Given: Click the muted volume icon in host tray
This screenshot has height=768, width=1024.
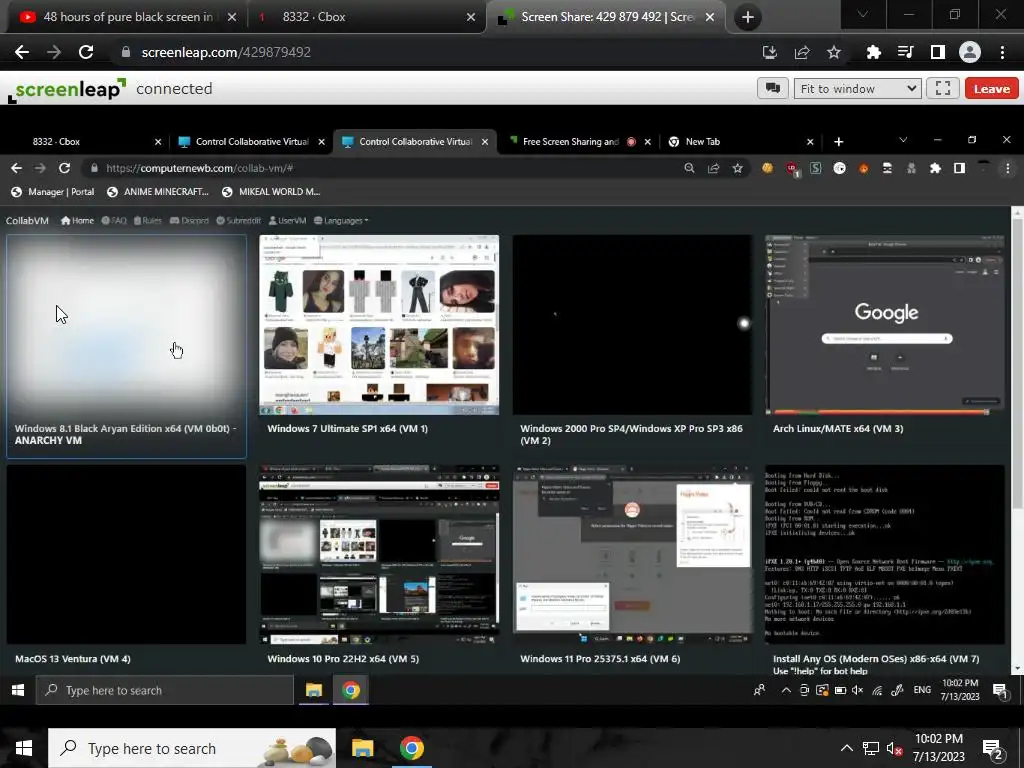Looking at the screenshot, I should point(894,748).
